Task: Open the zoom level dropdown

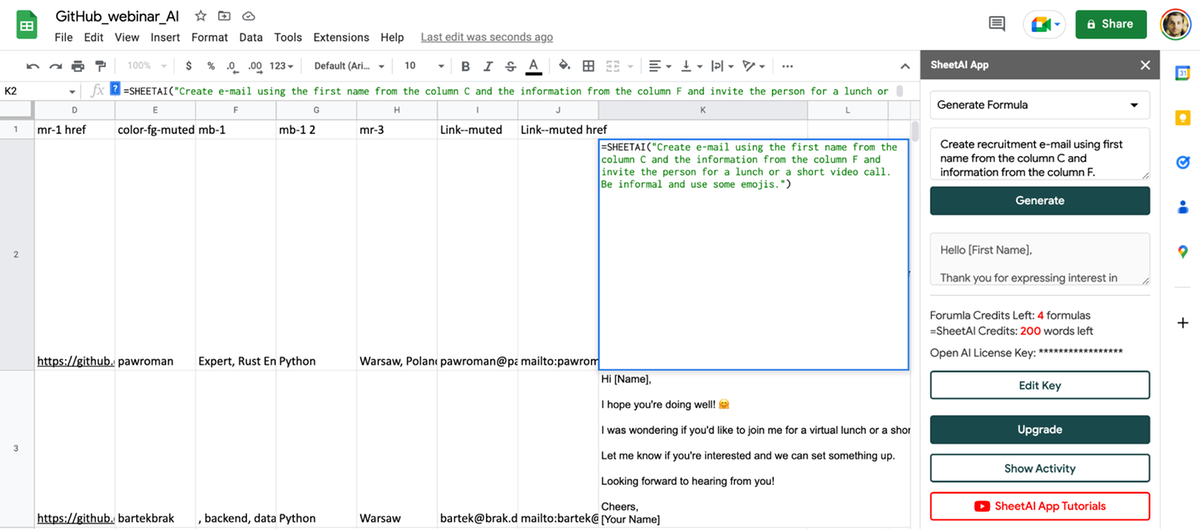Action: [145, 66]
